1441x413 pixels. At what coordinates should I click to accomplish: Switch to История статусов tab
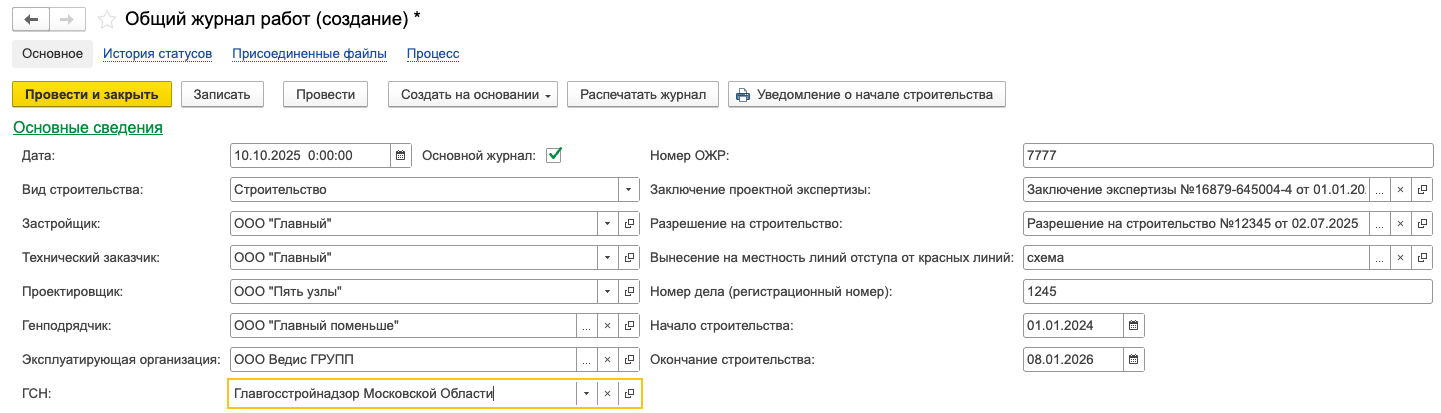click(157, 54)
